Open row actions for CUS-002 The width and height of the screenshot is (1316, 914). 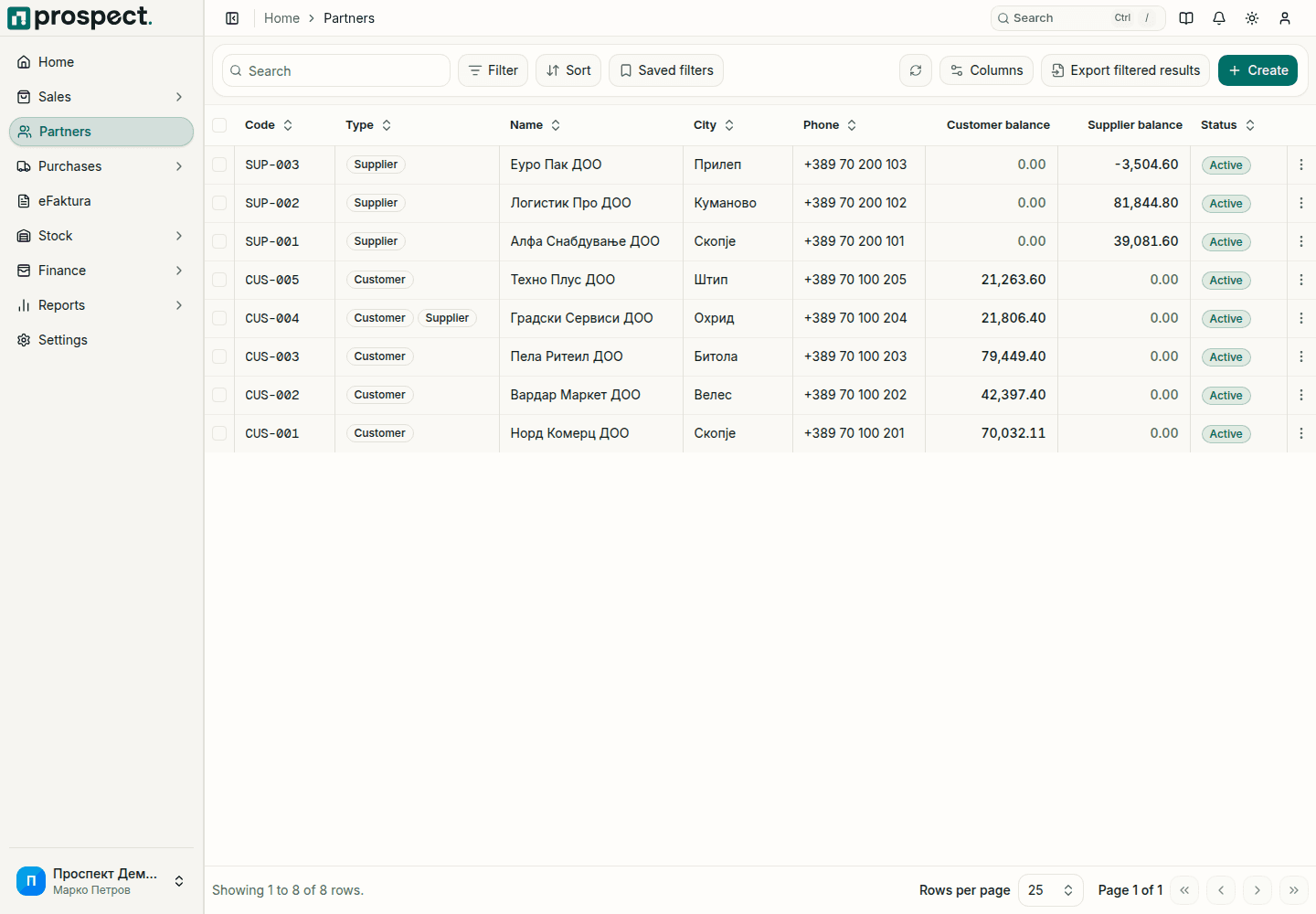[1301, 395]
